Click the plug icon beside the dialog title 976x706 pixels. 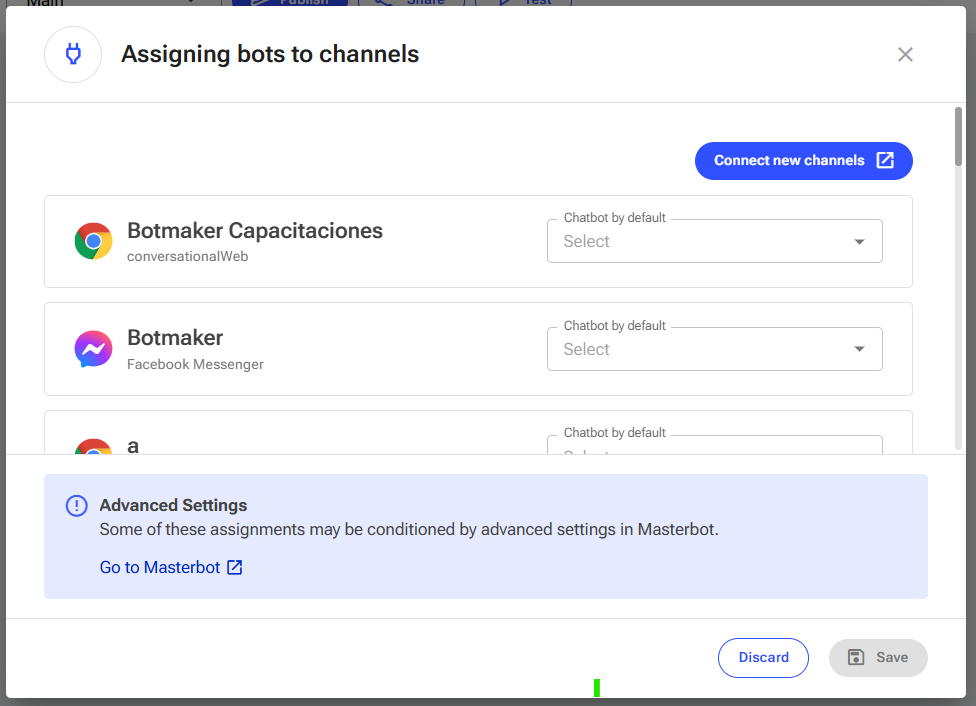tap(73, 54)
